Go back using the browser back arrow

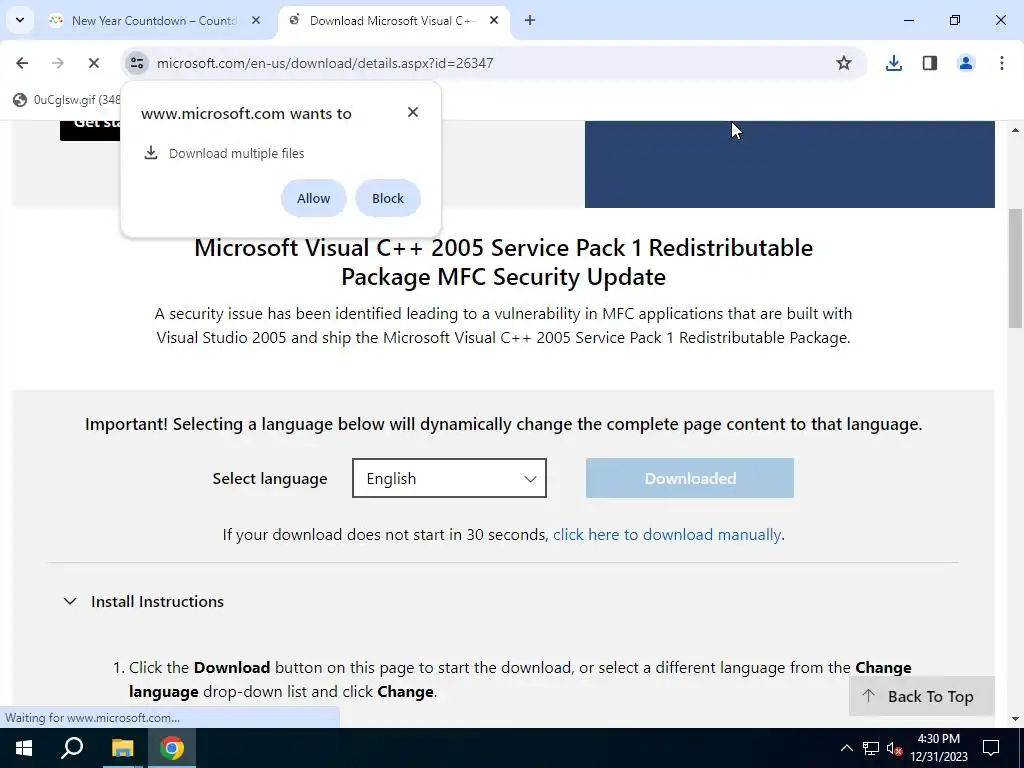point(22,63)
